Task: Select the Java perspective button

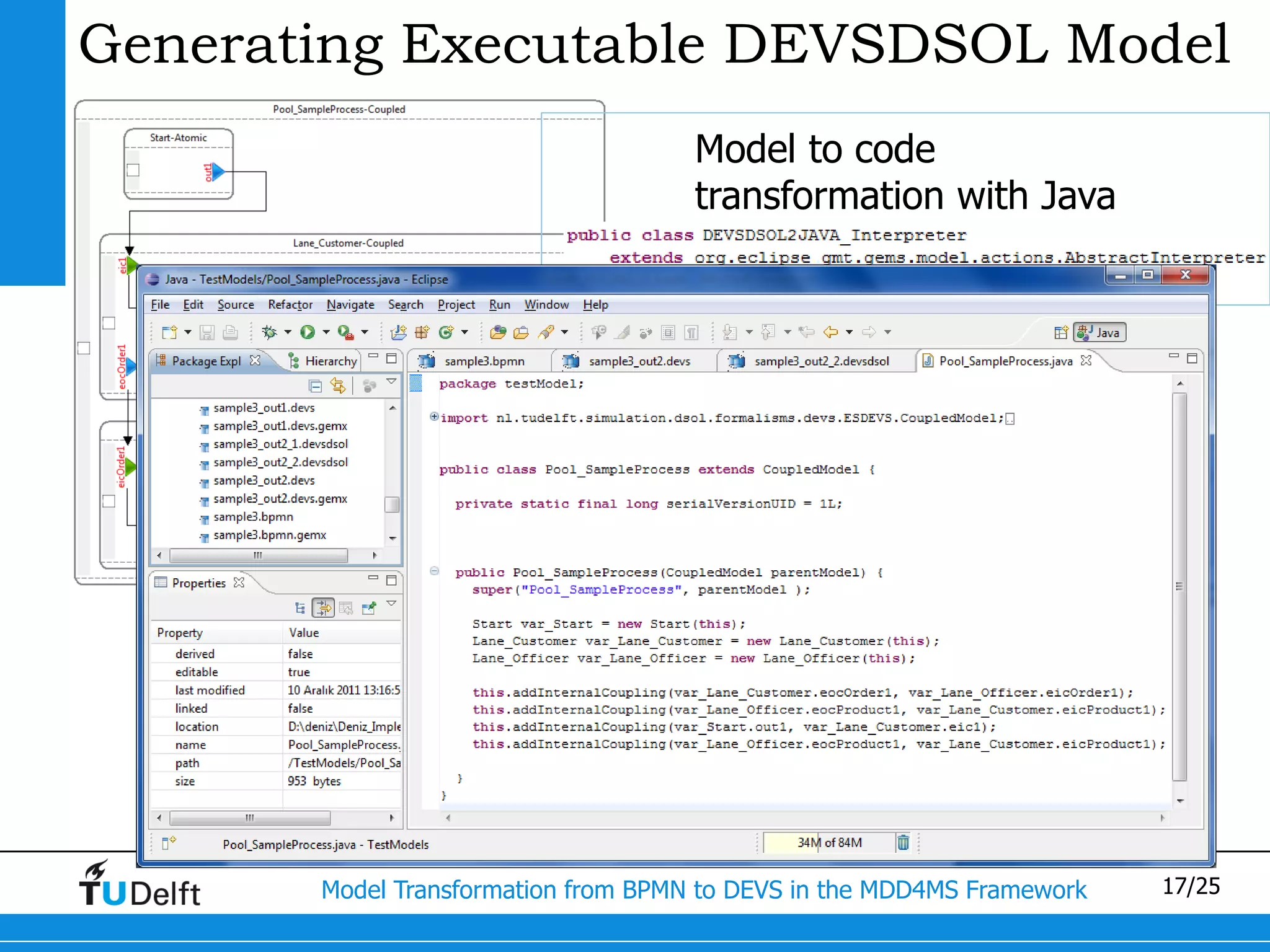Action: click(x=1099, y=333)
